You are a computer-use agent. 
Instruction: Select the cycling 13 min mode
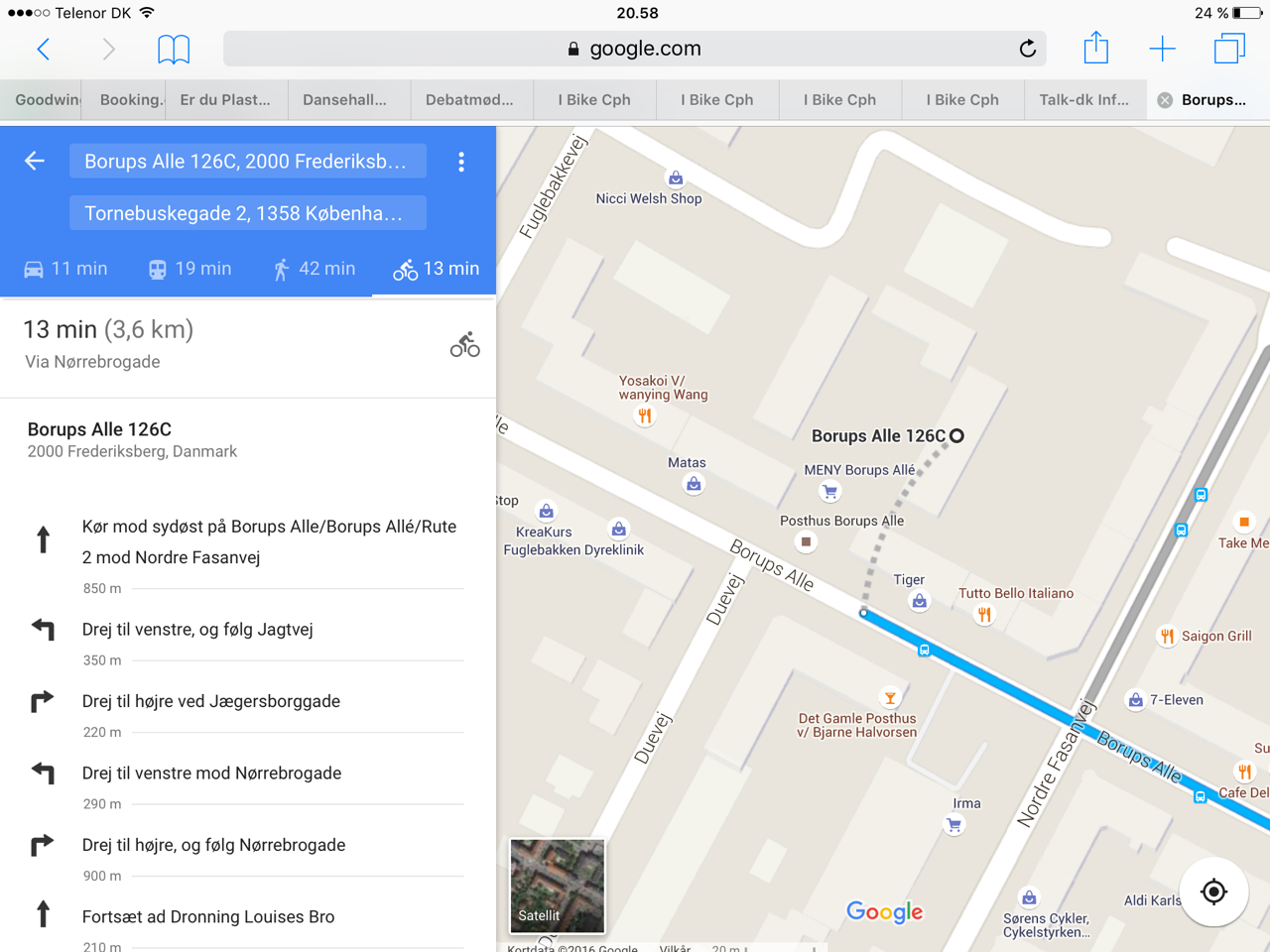pos(436,269)
